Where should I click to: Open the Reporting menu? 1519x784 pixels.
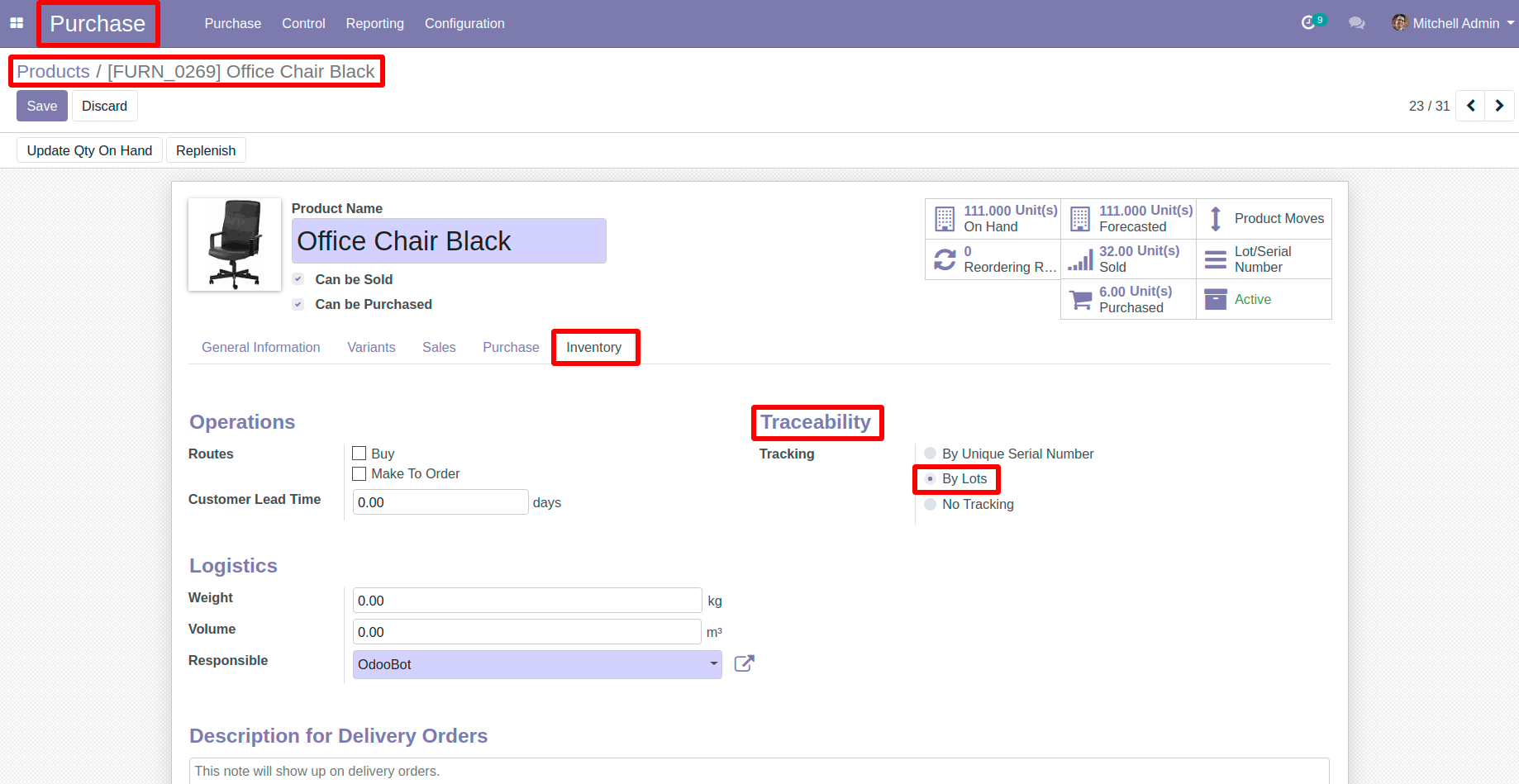coord(375,23)
